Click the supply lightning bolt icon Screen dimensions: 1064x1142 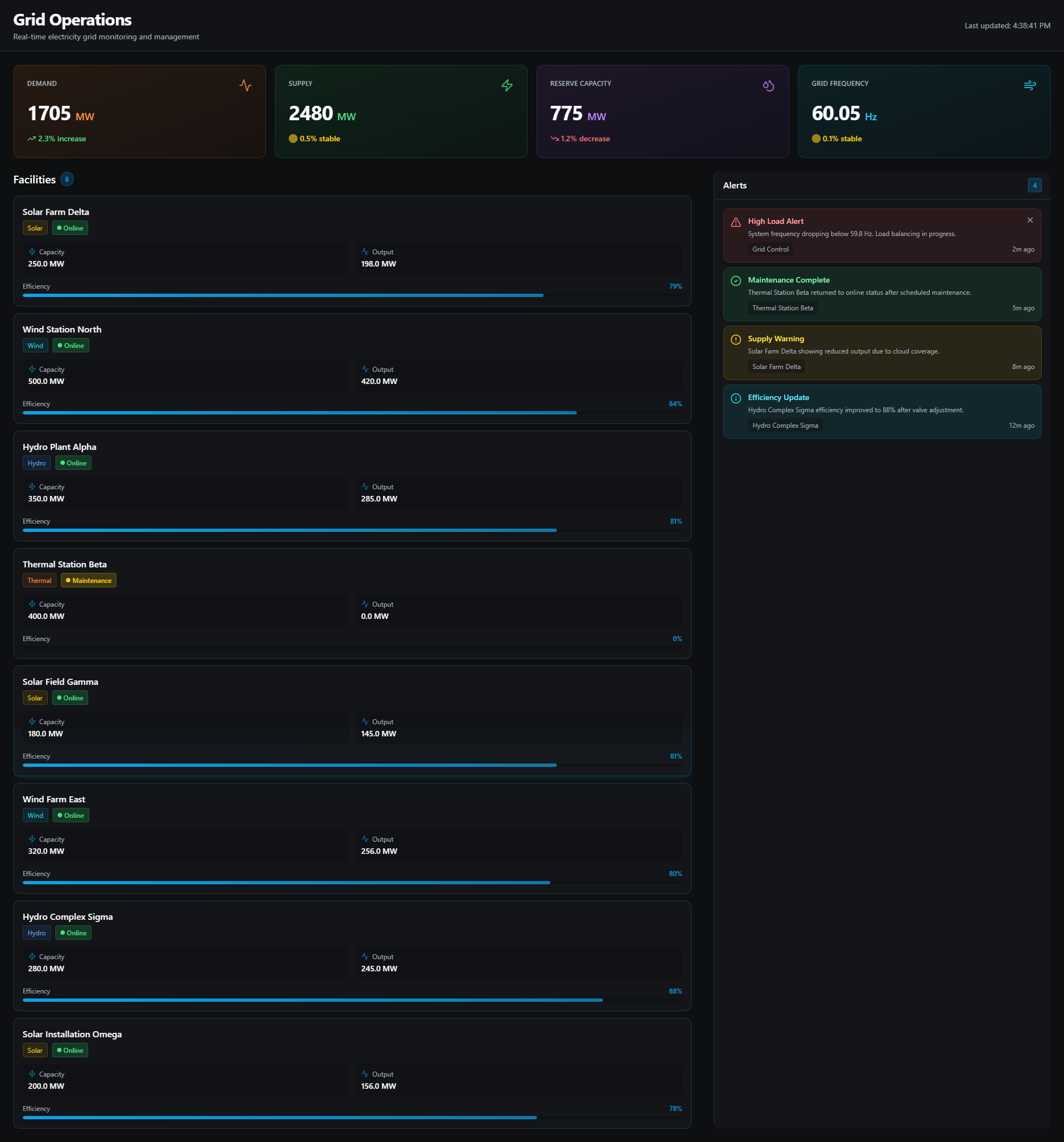tap(507, 85)
